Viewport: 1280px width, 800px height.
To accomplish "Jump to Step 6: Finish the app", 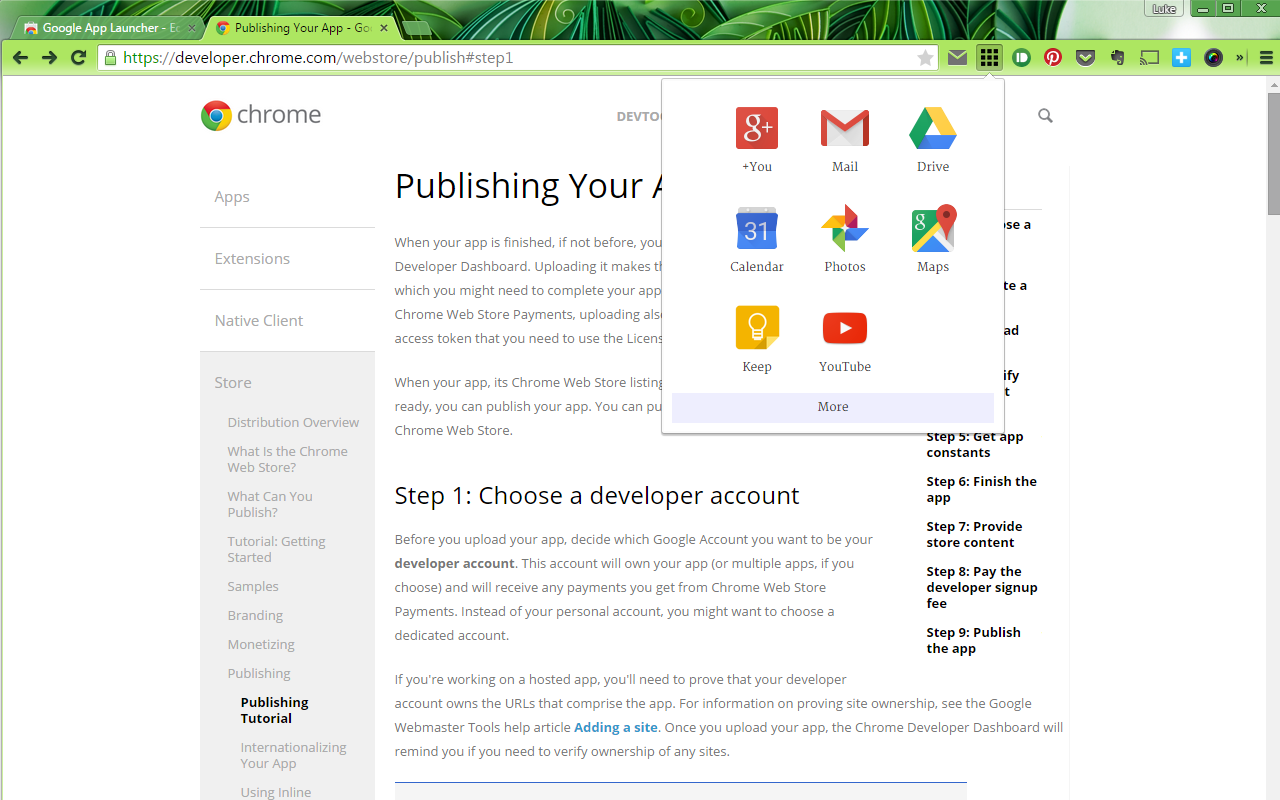I will 981,489.
